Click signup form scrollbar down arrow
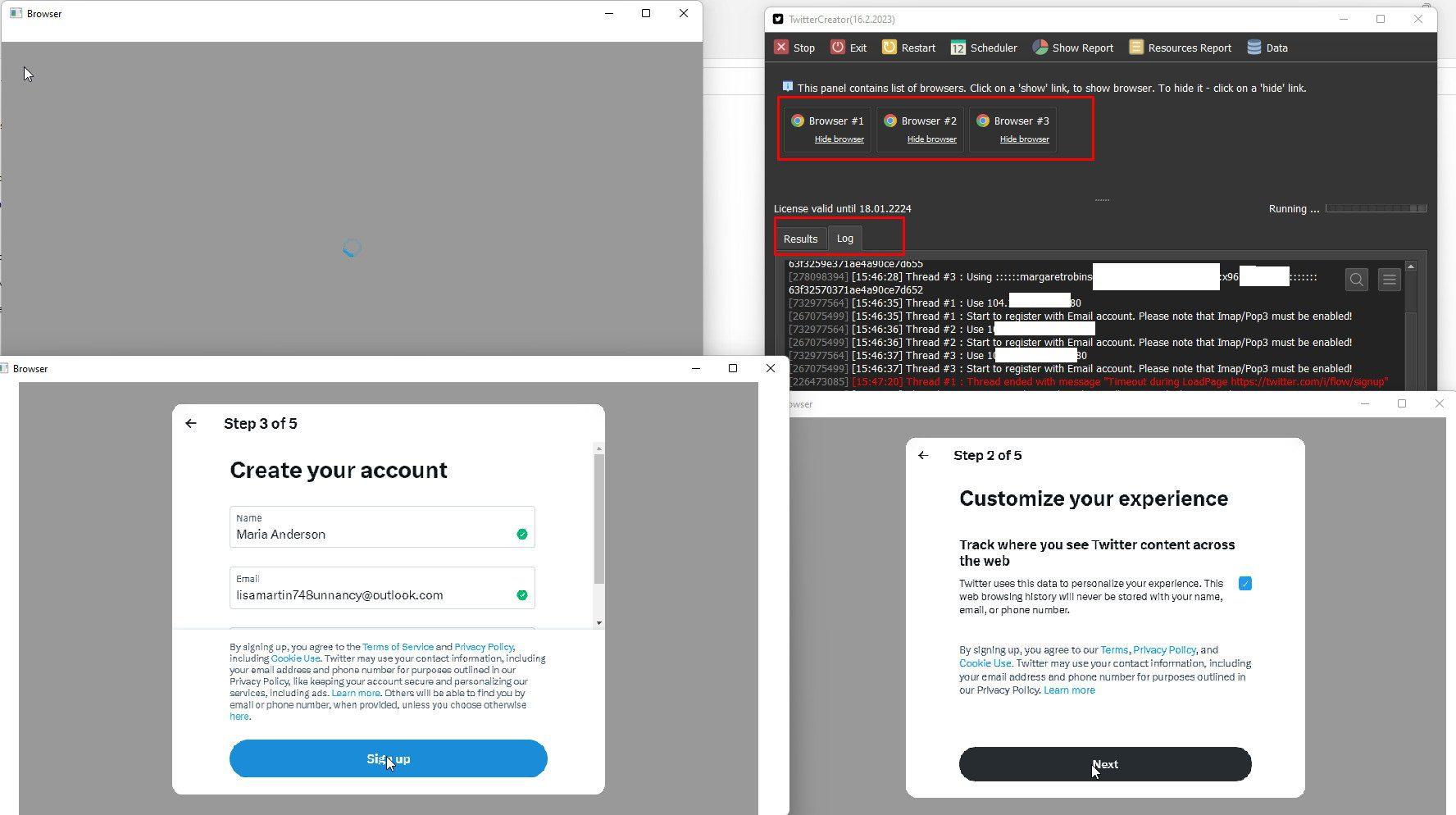The image size is (1456, 815). [x=599, y=623]
